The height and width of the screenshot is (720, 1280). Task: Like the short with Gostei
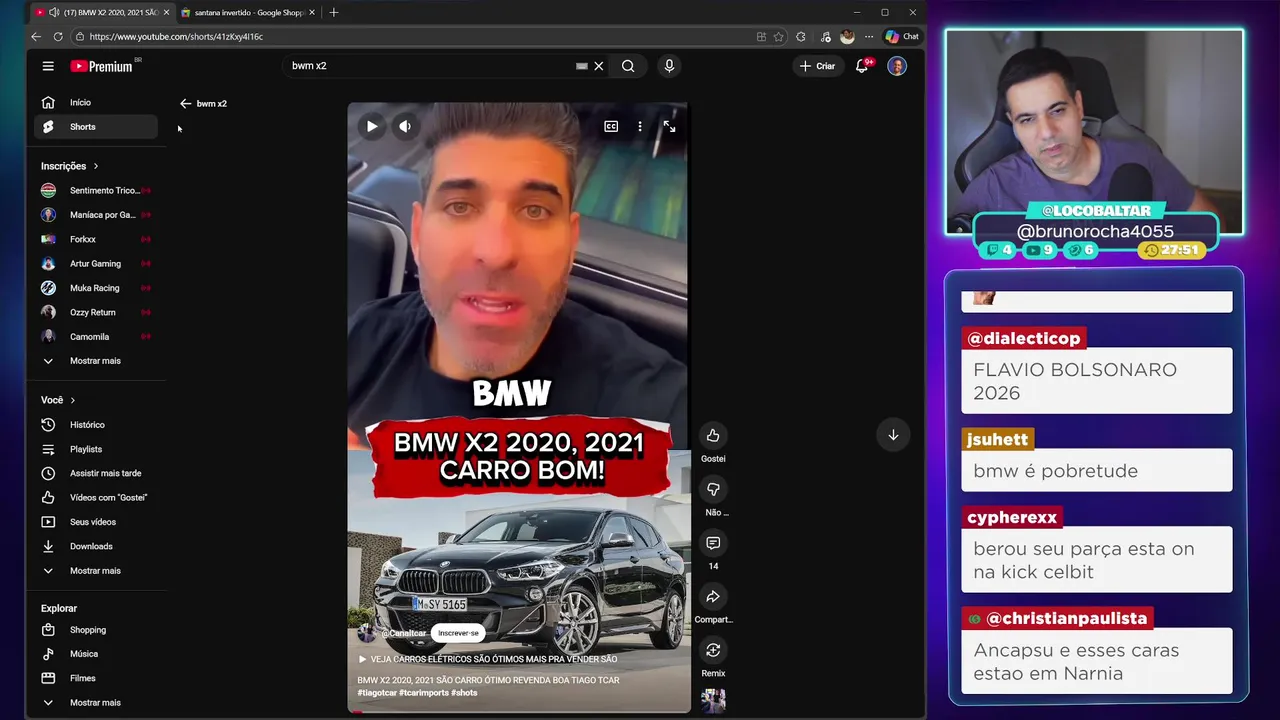pos(713,435)
